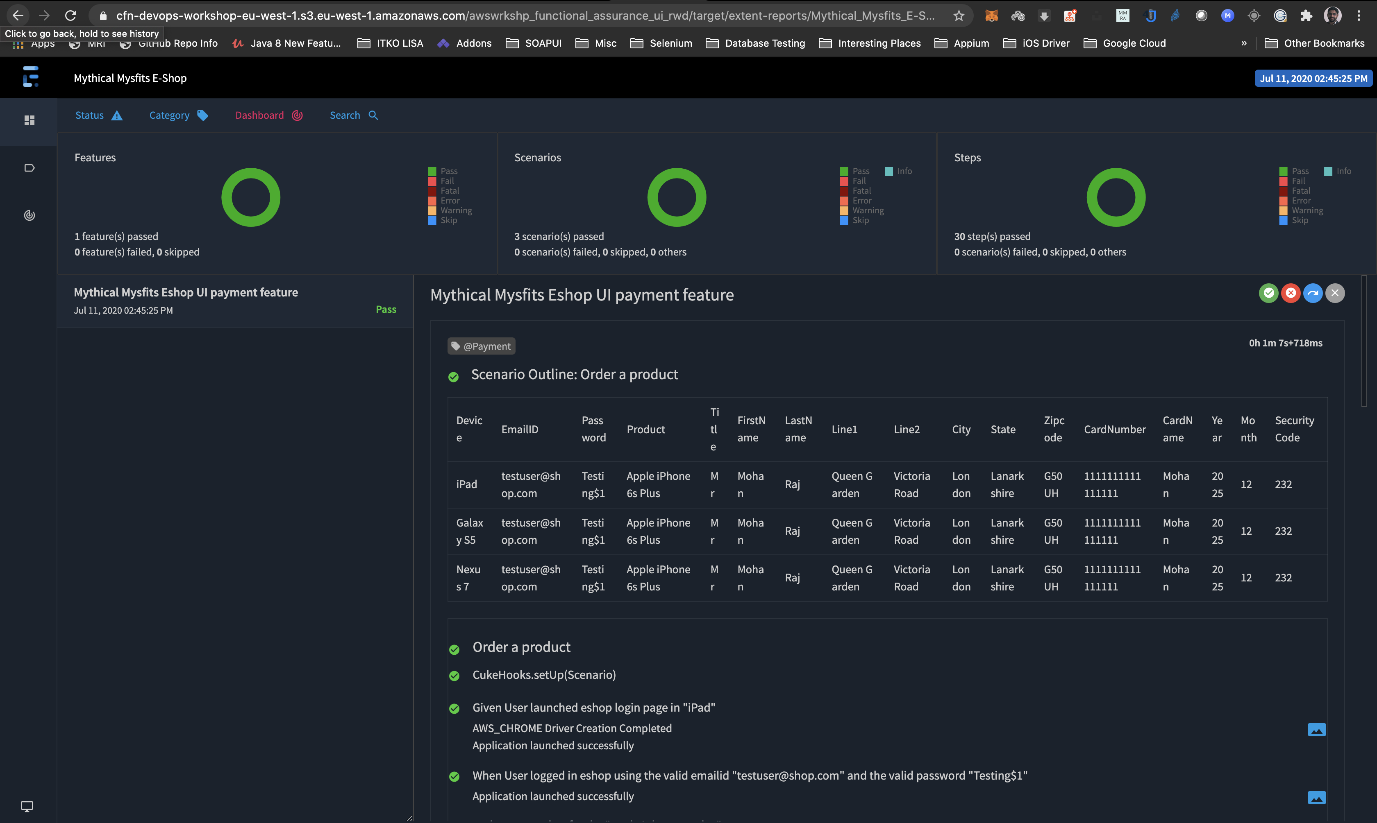Click the blue M extension icon
This screenshot has height=823, width=1377.
click(1227, 16)
